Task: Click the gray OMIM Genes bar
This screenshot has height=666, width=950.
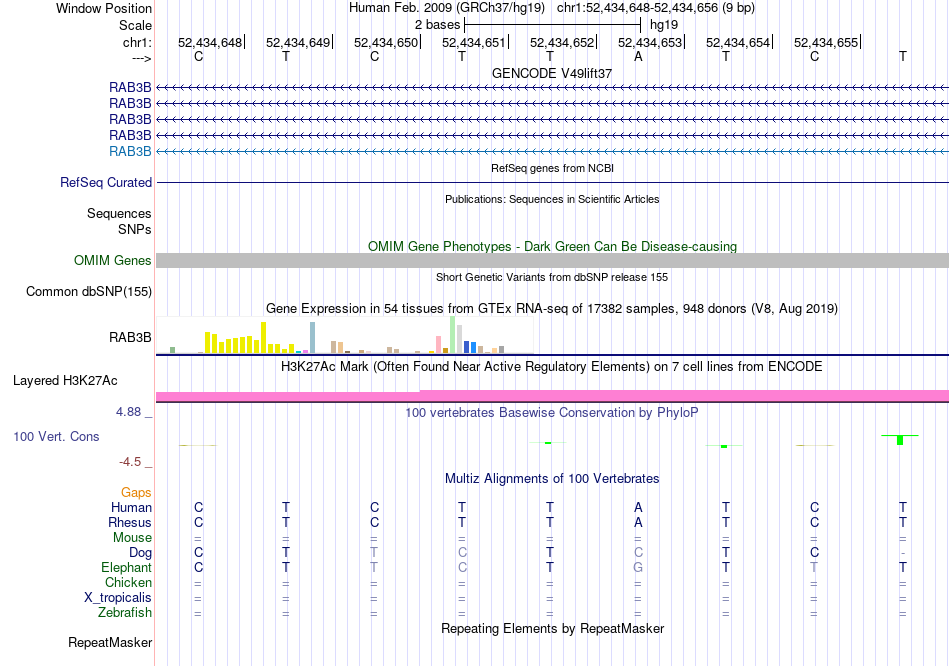Action: tap(552, 261)
